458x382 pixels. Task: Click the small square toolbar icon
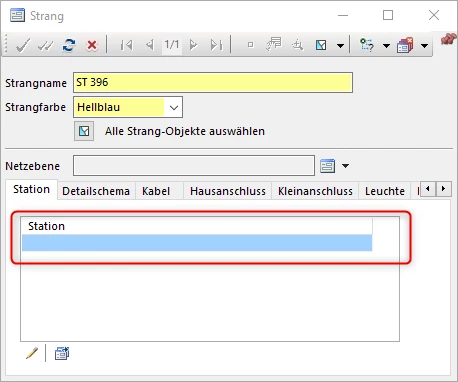point(250,45)
